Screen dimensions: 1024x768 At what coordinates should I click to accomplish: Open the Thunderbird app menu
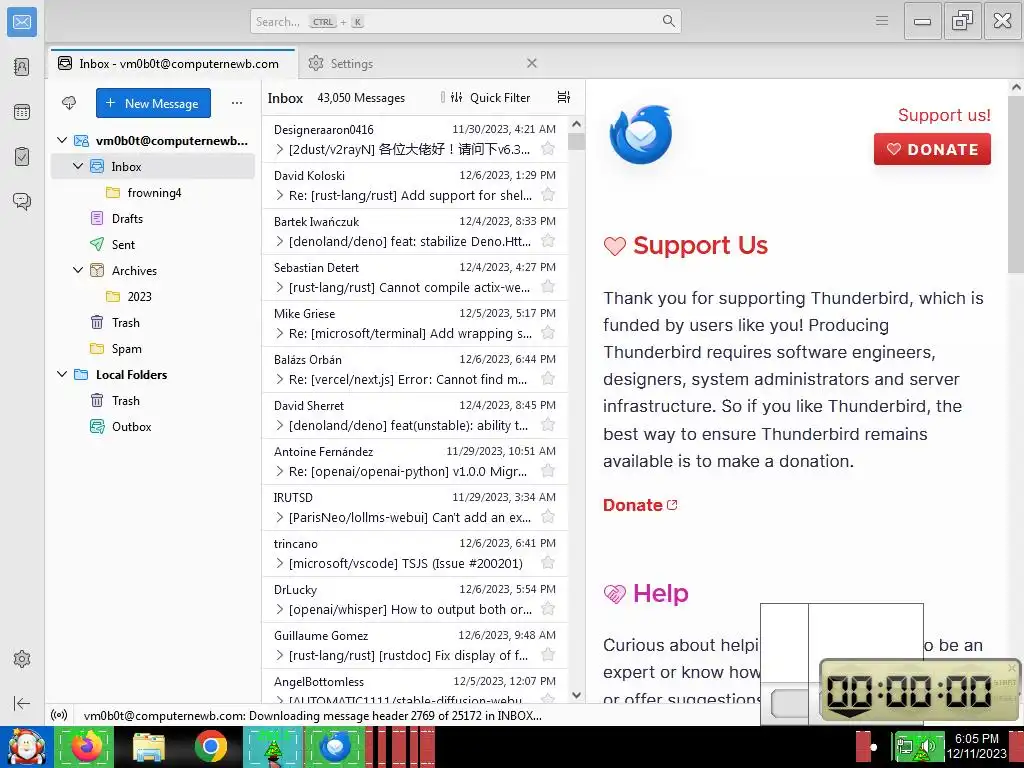(882, 21)
